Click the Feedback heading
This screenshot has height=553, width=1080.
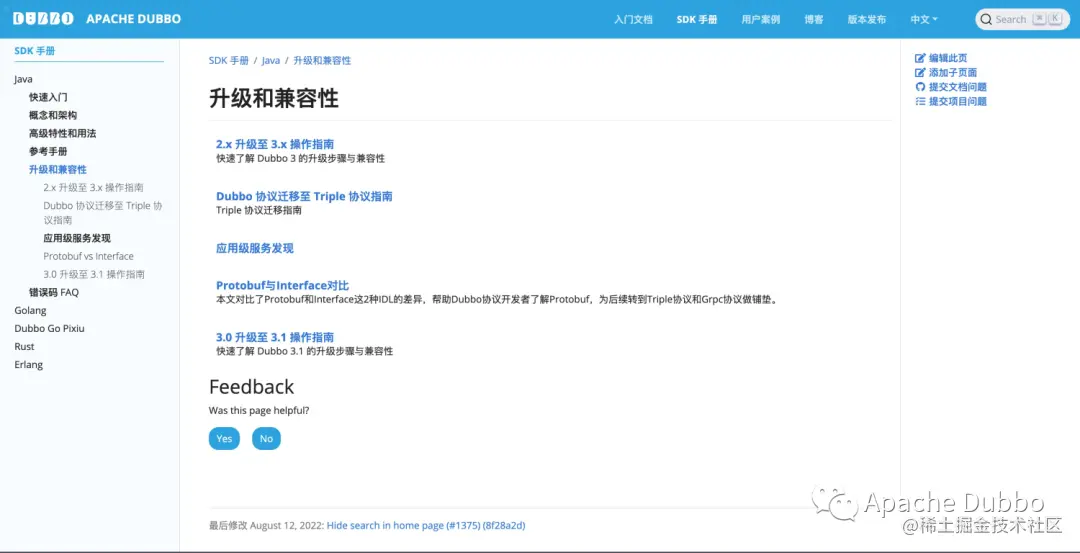tap(251, 386)
